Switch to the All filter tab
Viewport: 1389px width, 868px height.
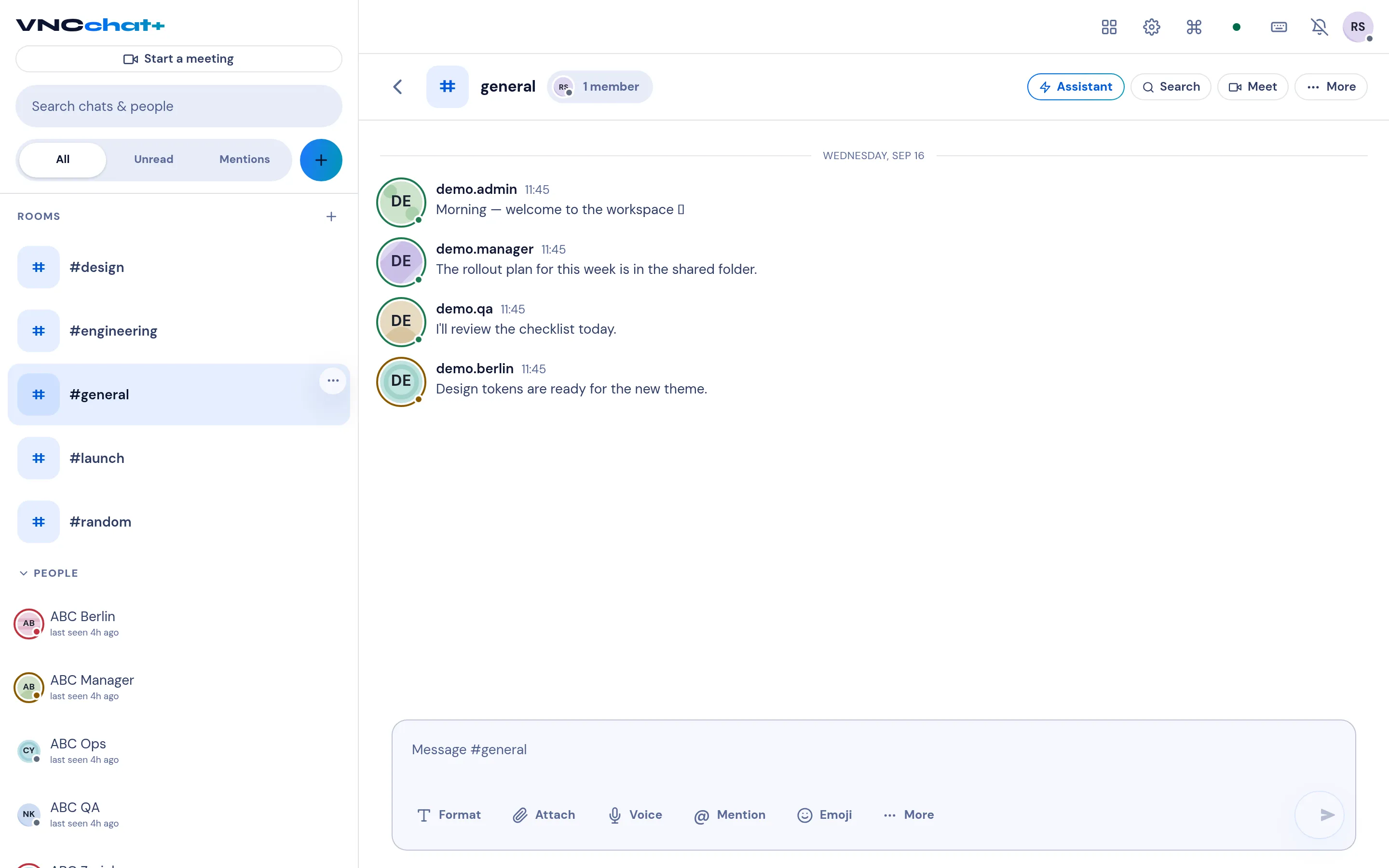click(63, 160)
